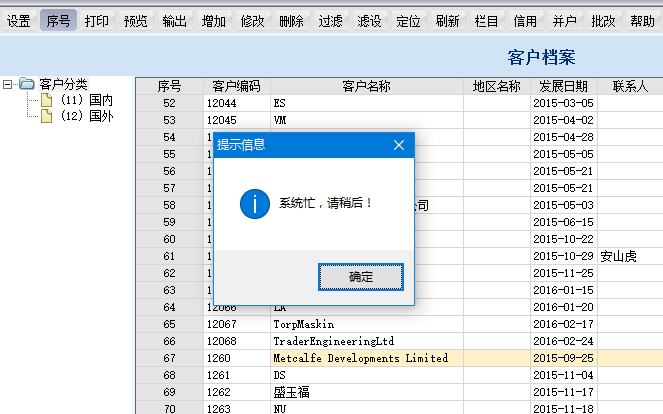Select customer code 1260 cell
This screenshot has width=663, height=414.
coord(237,358)
